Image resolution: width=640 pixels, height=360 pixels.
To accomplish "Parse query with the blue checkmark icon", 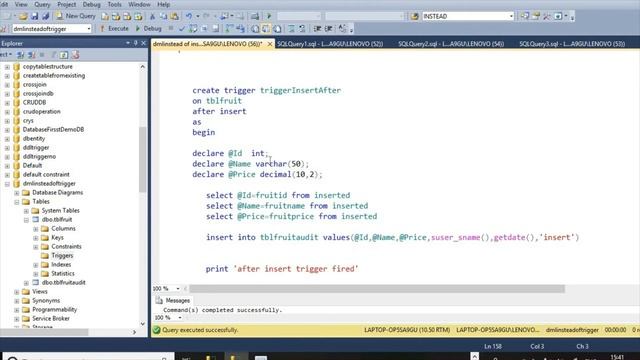I will pos(182,29).
